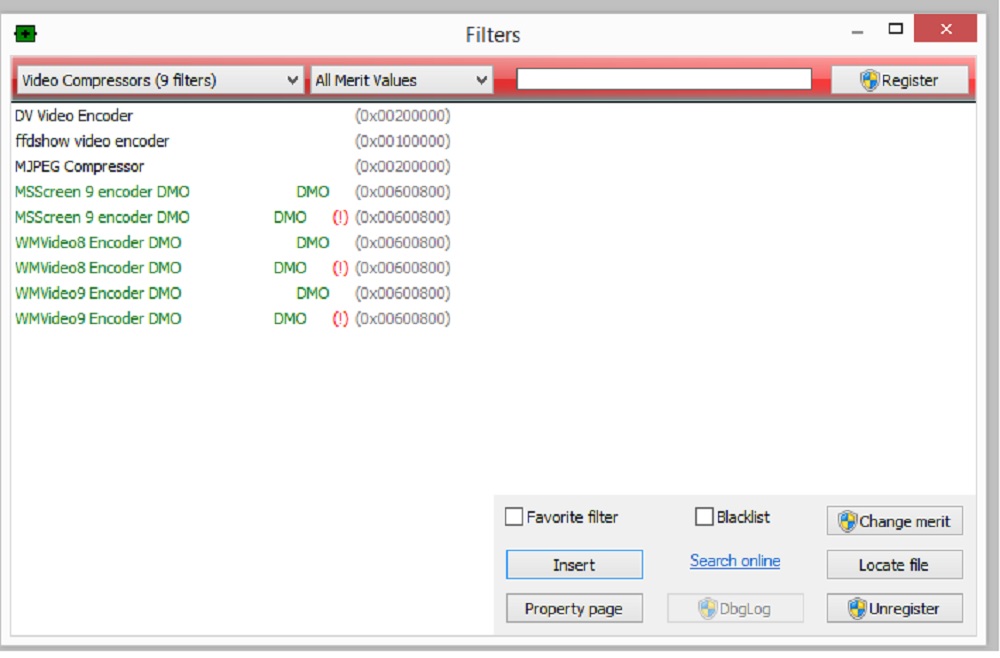This screenshot has width=1000, height=658.
Task: Open the Video Compressors category dropdown
Action: point(159,80)
